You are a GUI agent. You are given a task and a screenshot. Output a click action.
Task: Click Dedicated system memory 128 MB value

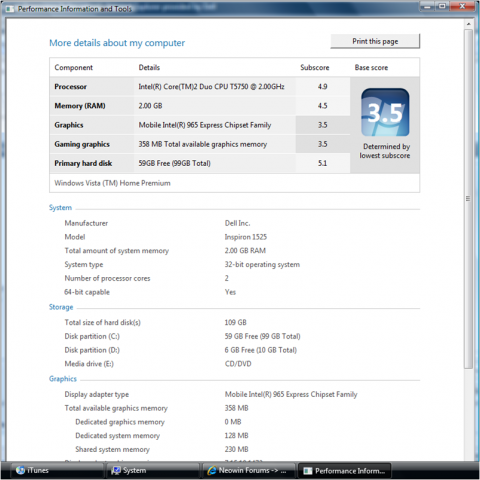pos(236,436)
